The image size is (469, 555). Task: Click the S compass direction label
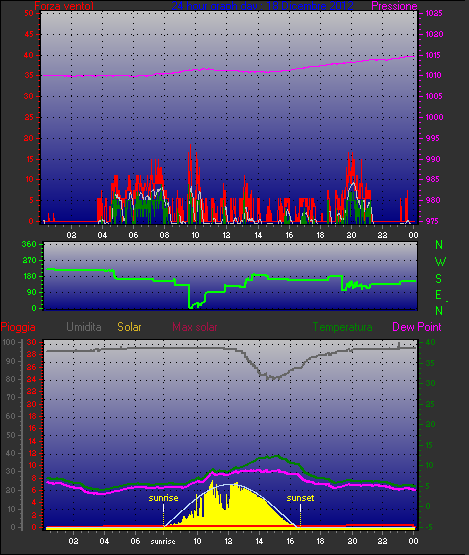tap(439, 279)
